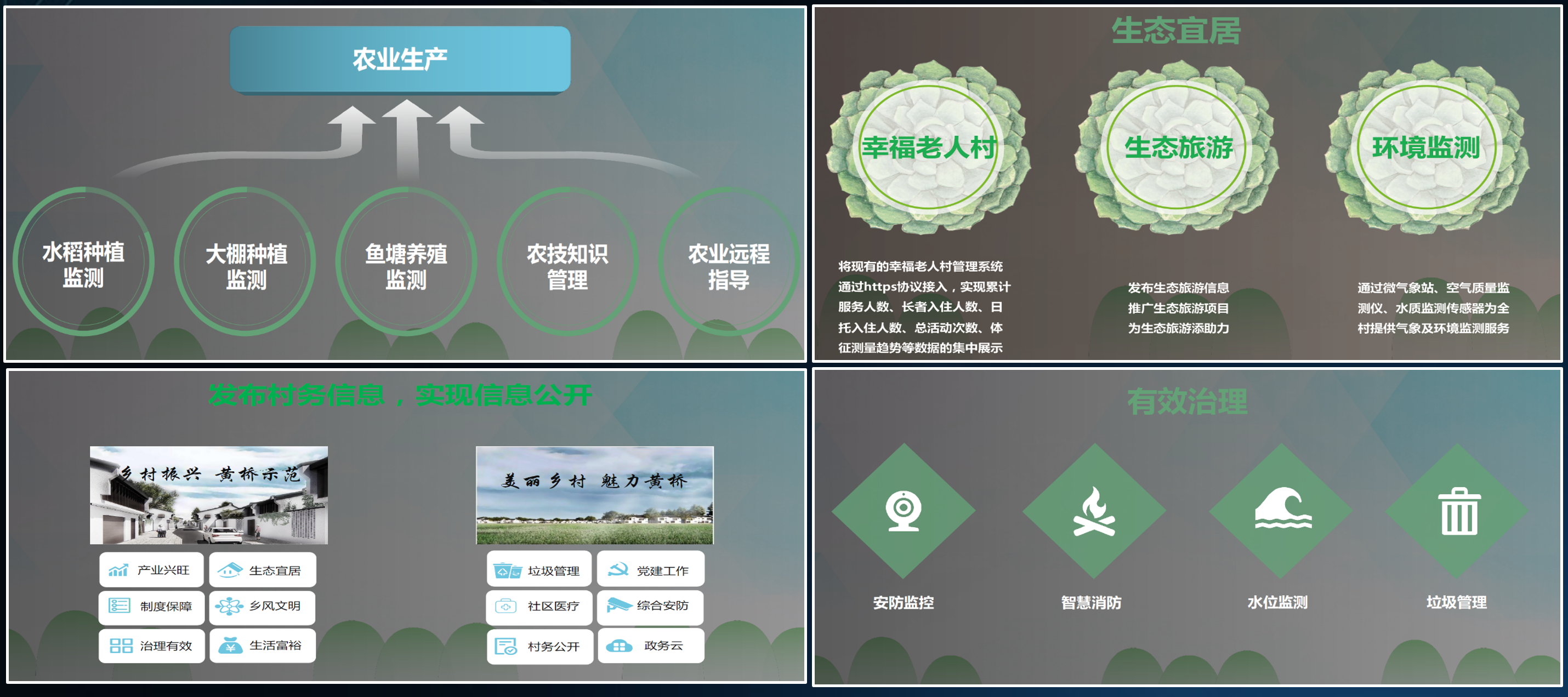
Task: Select the 党建工作 party emblem icon
Action: pyautogui.click(x=618, y=570)
